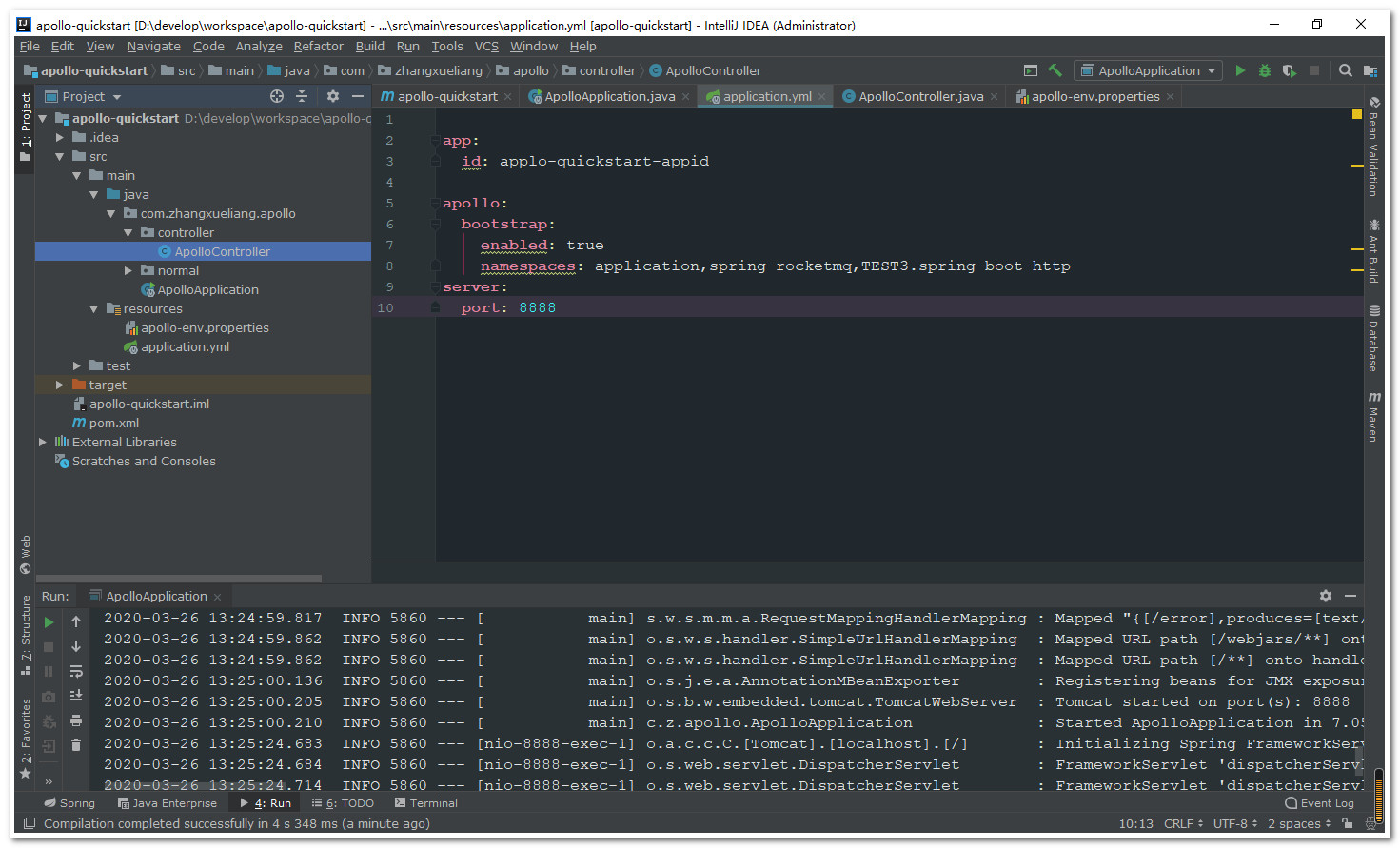Open the Project Structure toolbar icon

(x=1370, y=70)
